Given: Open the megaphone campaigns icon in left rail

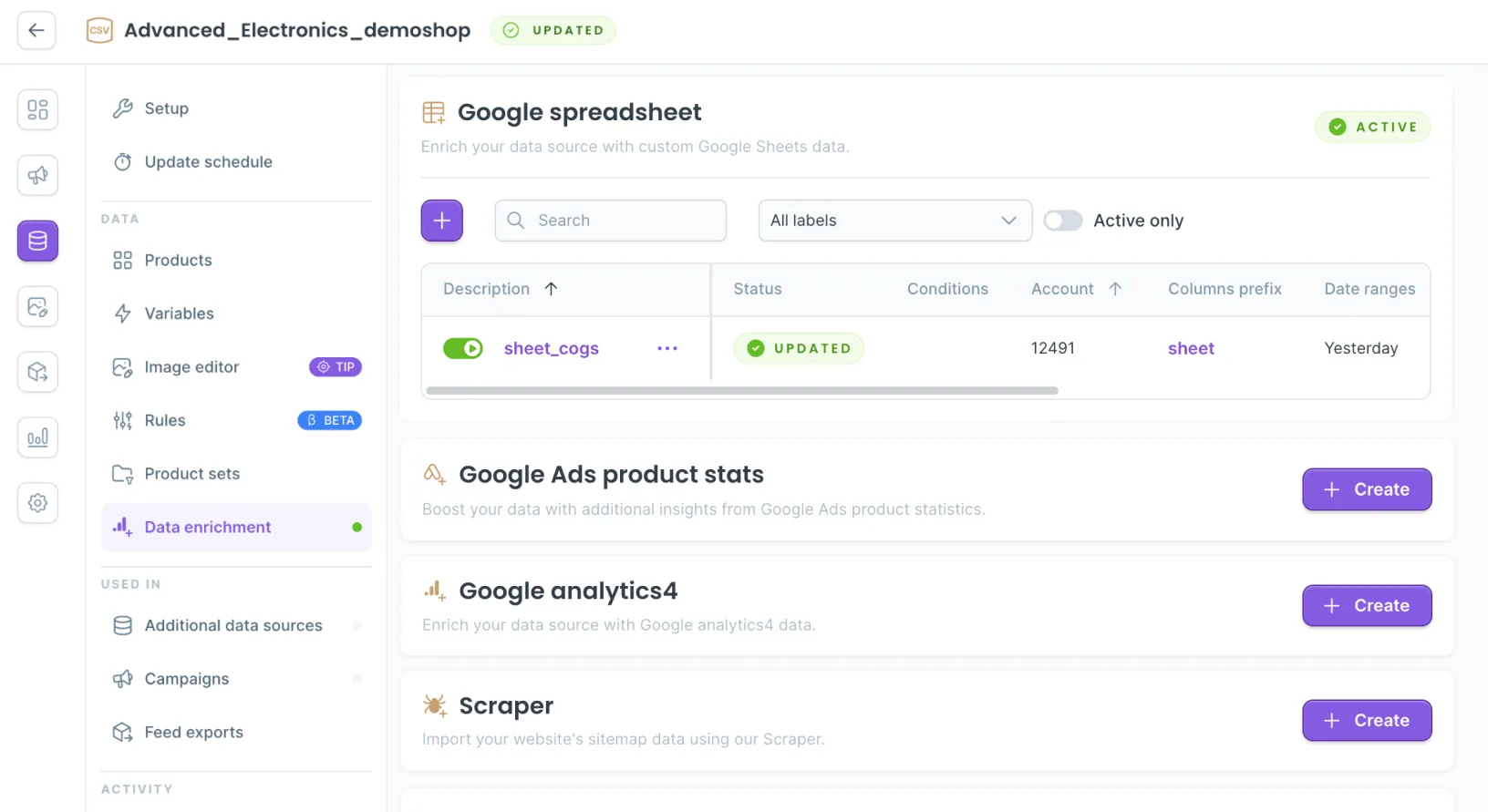Looking at the screenshot, I should 37,175.
